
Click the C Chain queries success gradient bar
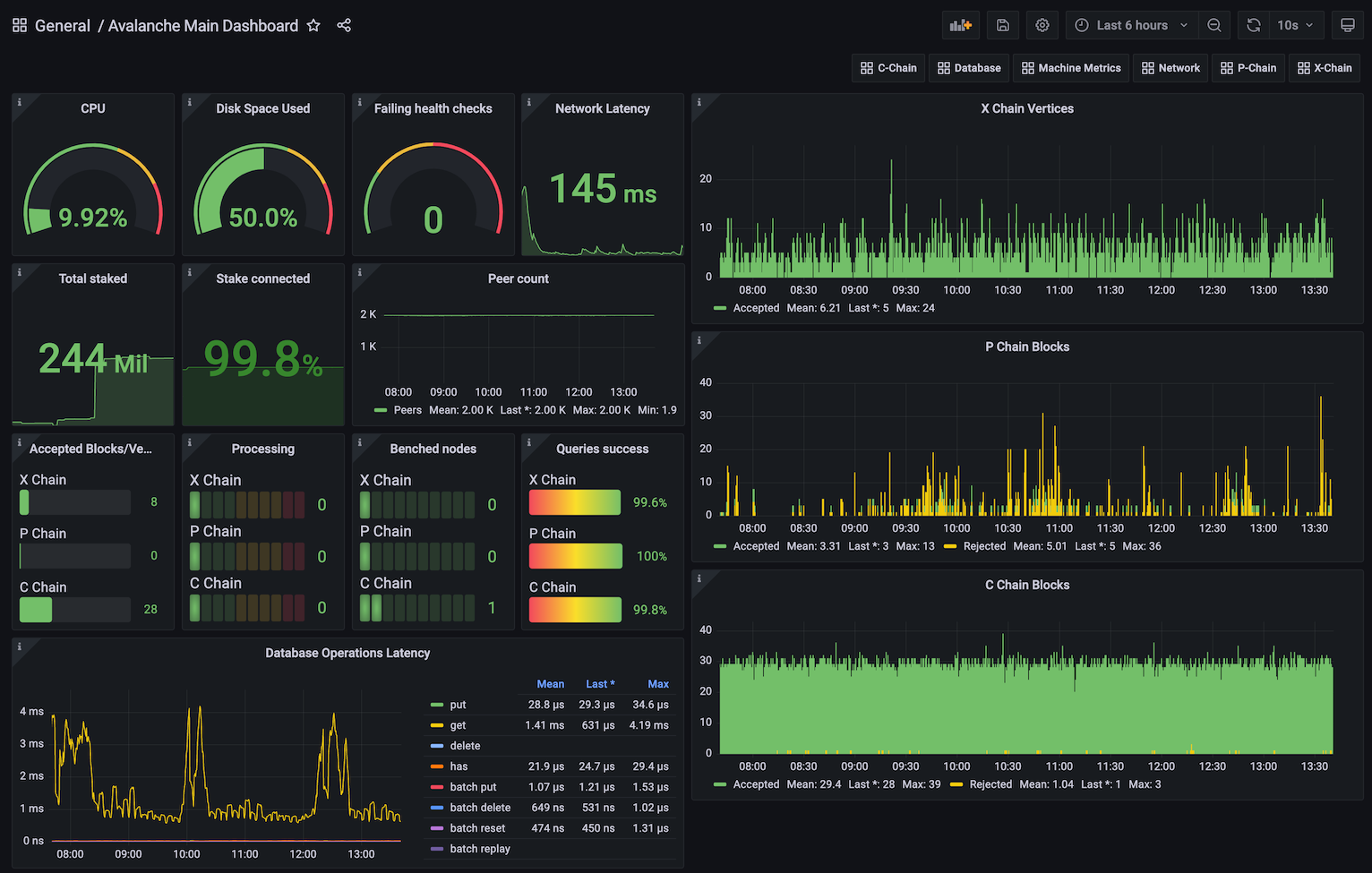click(574, 610)
